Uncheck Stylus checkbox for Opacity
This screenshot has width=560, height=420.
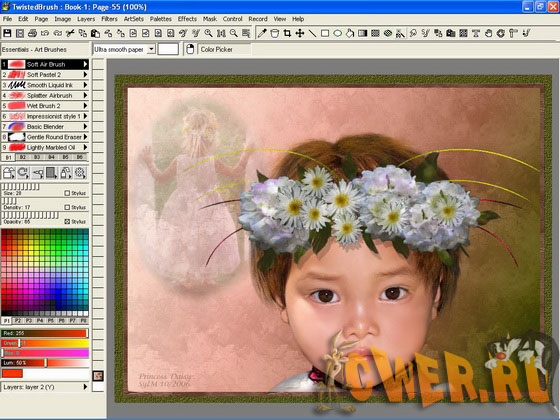(67, 221)
